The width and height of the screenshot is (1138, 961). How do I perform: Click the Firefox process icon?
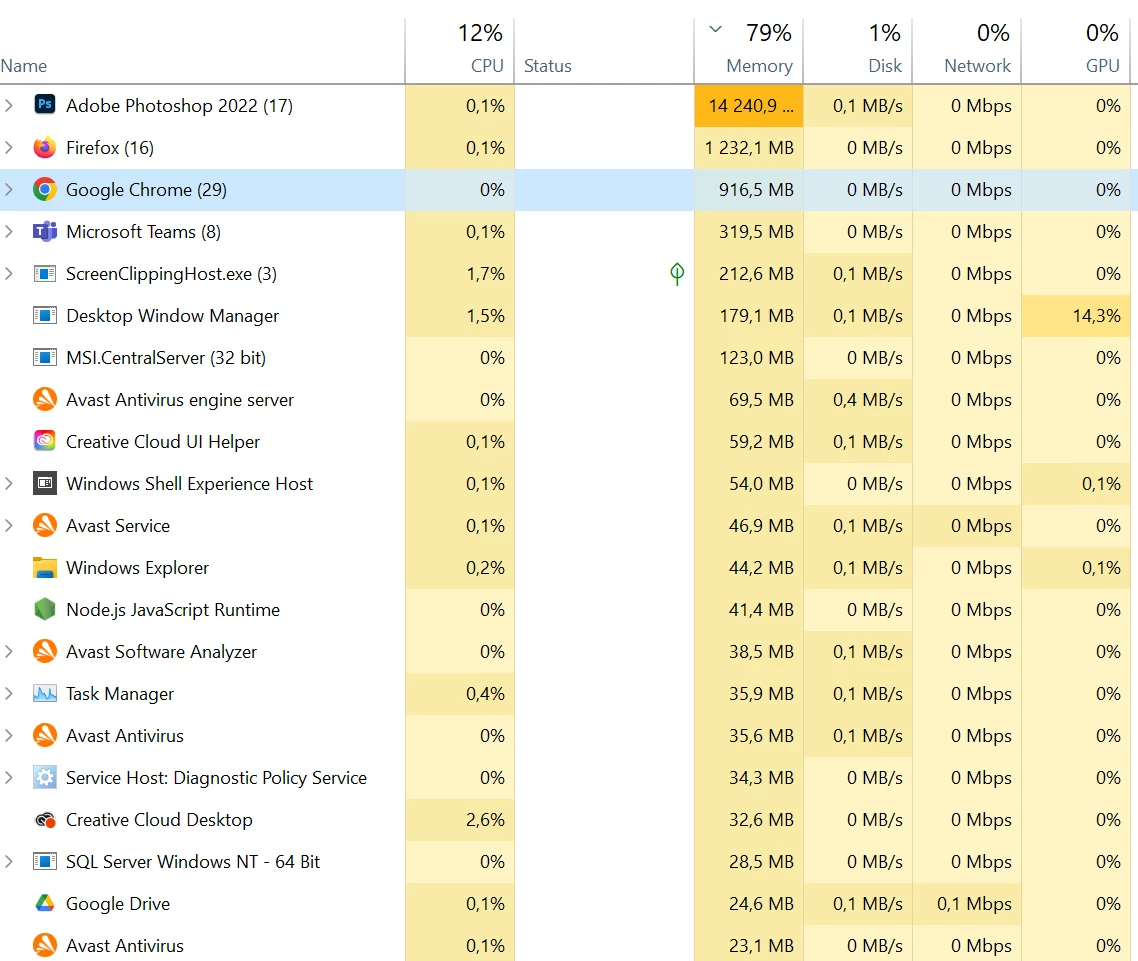[44, 147]
